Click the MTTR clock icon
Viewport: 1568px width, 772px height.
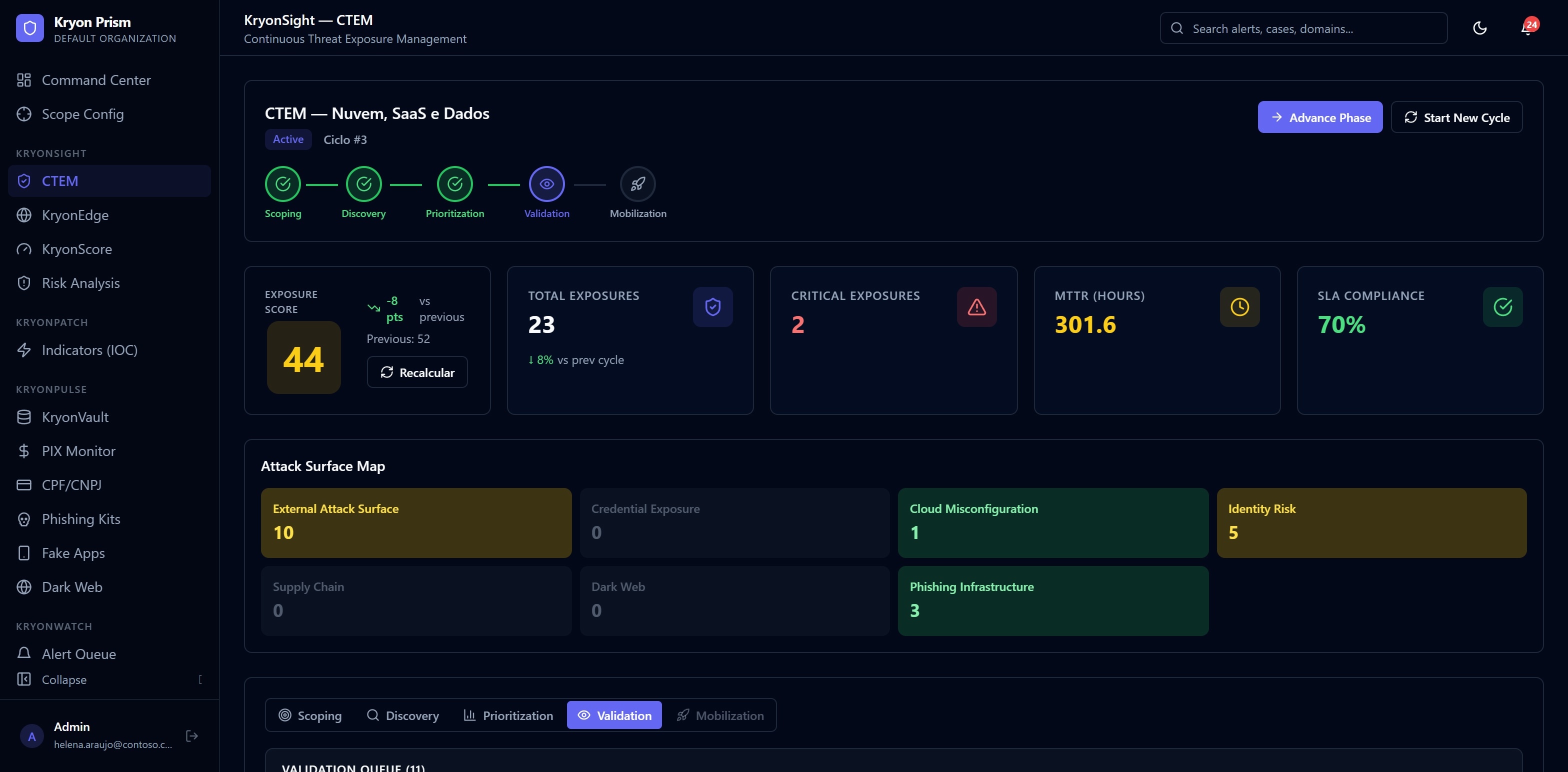(x=1239, y=307)
